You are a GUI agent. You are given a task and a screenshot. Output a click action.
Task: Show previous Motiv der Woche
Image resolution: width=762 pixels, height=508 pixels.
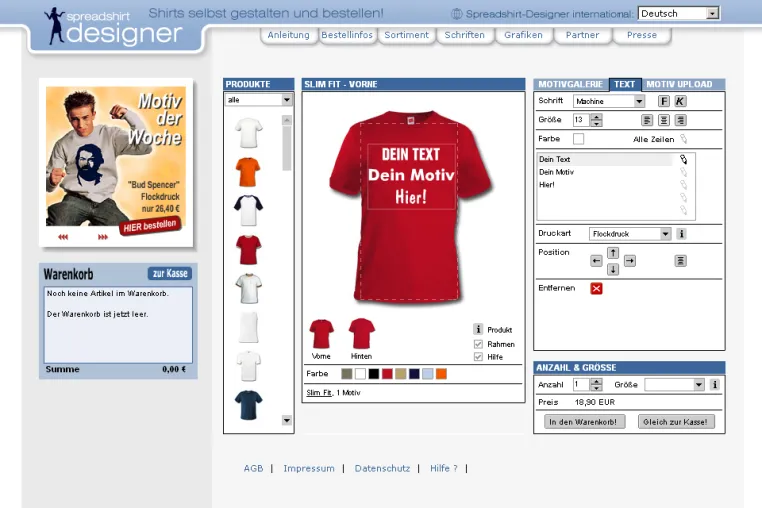click(x=63, y=237)
